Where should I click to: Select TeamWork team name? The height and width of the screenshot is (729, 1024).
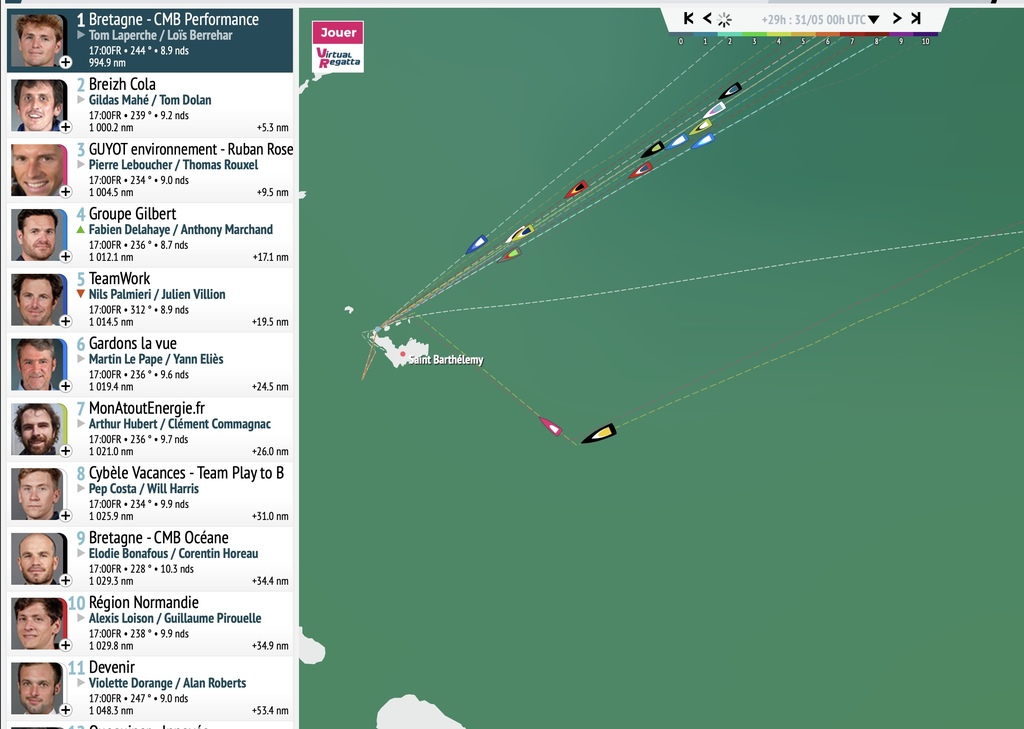(x=120, y=278)
